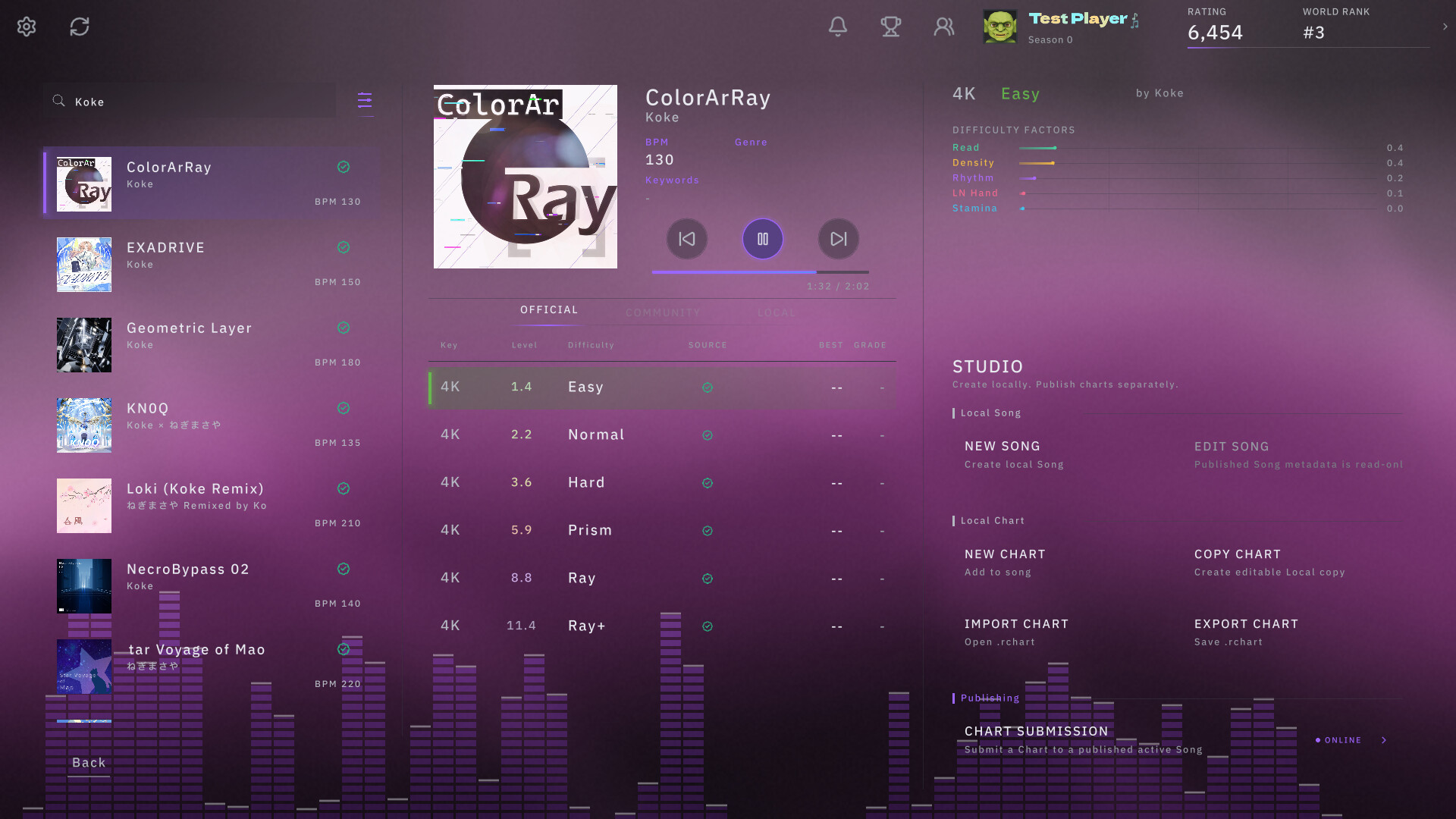Skip to the previous track
This screenshot has width=1456, height=819.
pos(687,239)
